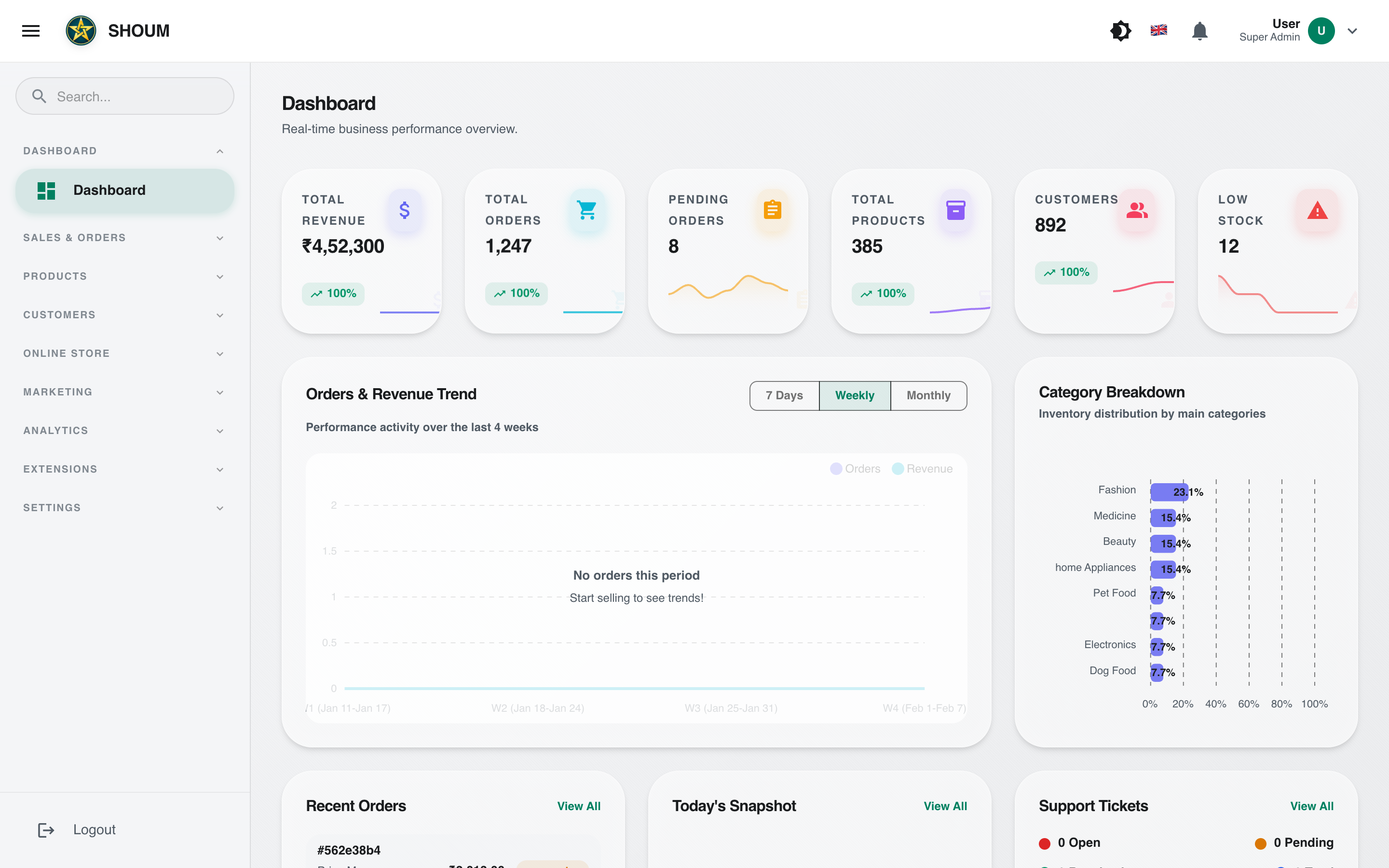This screenshot has height=868, width=1389.
Task: Click the SHOUM star logo
Action: click(x=81, y=30)
